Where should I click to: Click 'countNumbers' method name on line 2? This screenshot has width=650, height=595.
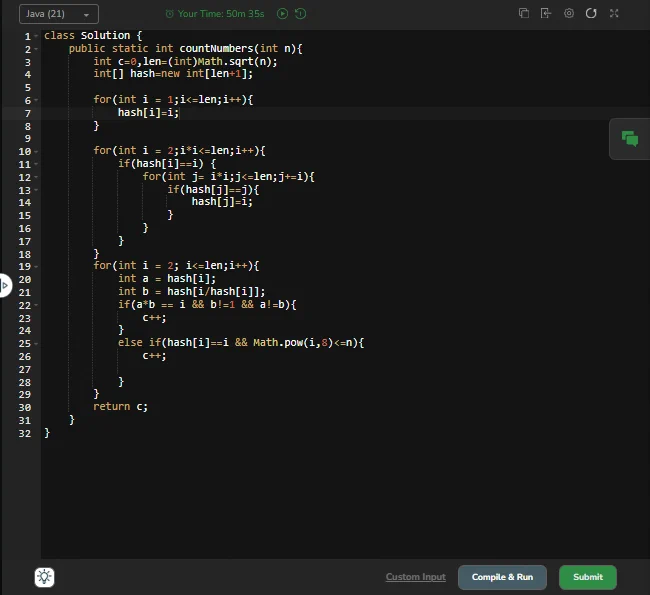click(x=216, y=49)
